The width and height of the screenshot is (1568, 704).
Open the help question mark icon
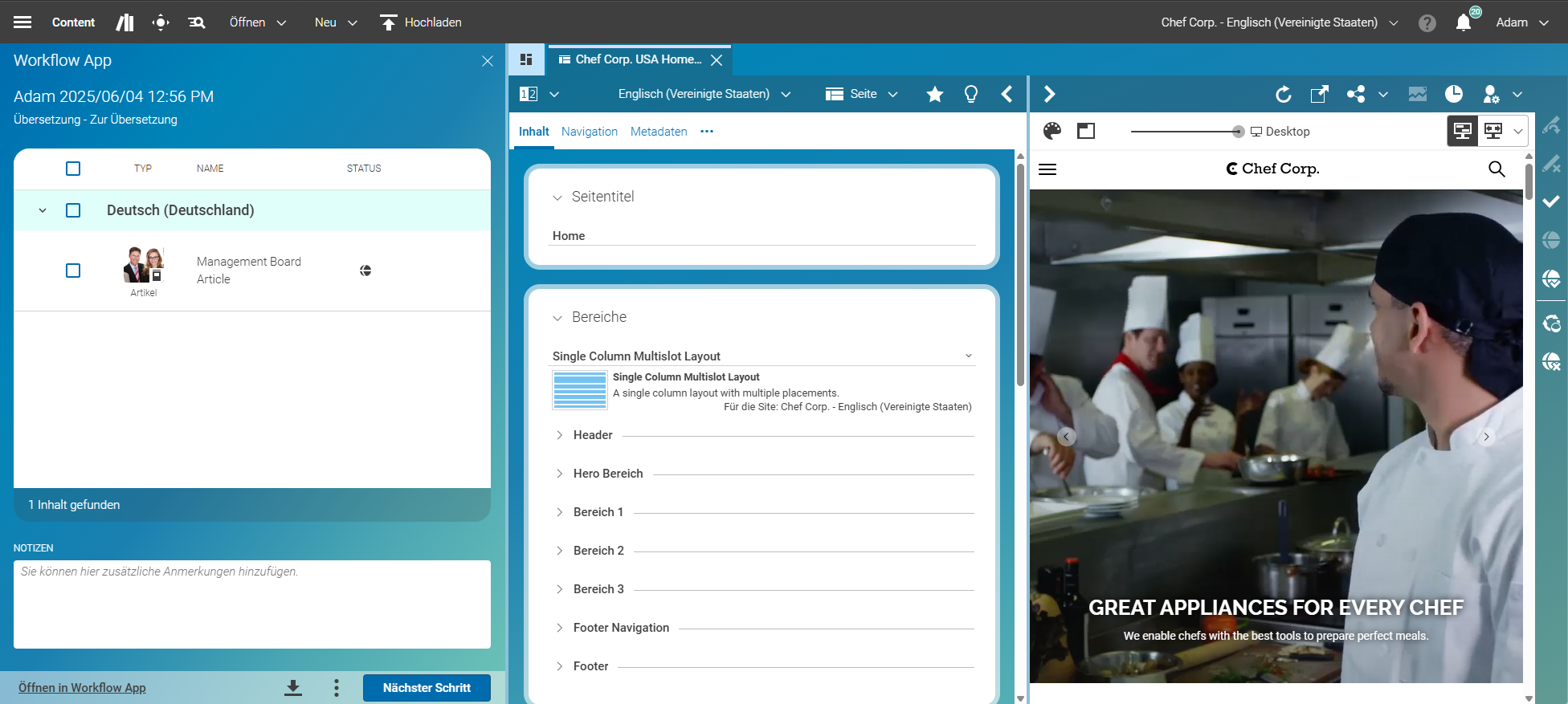[1427, 22]
